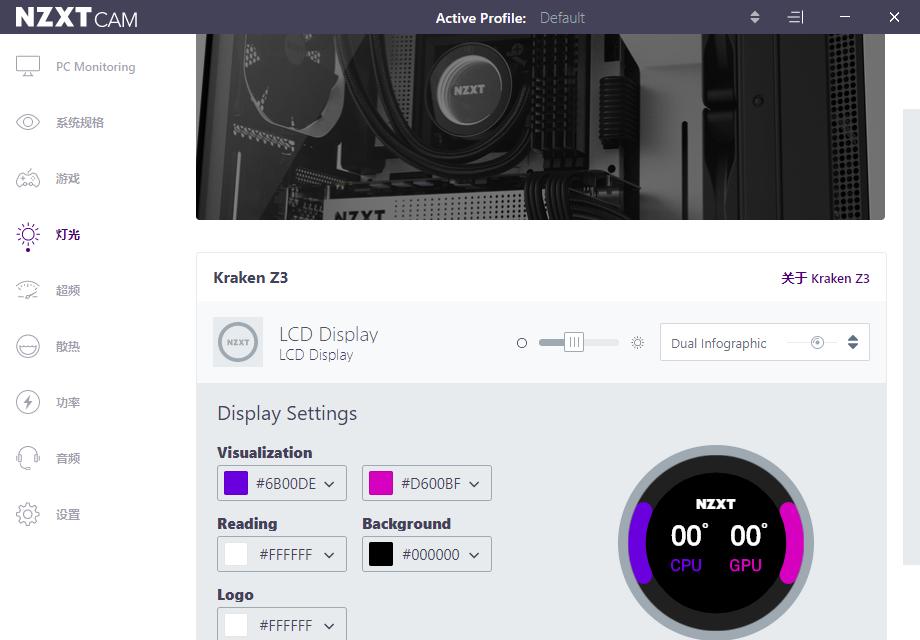920x640 pixels.
Task: Click the minimum brightness circle icon
Action: click(522, 343)
